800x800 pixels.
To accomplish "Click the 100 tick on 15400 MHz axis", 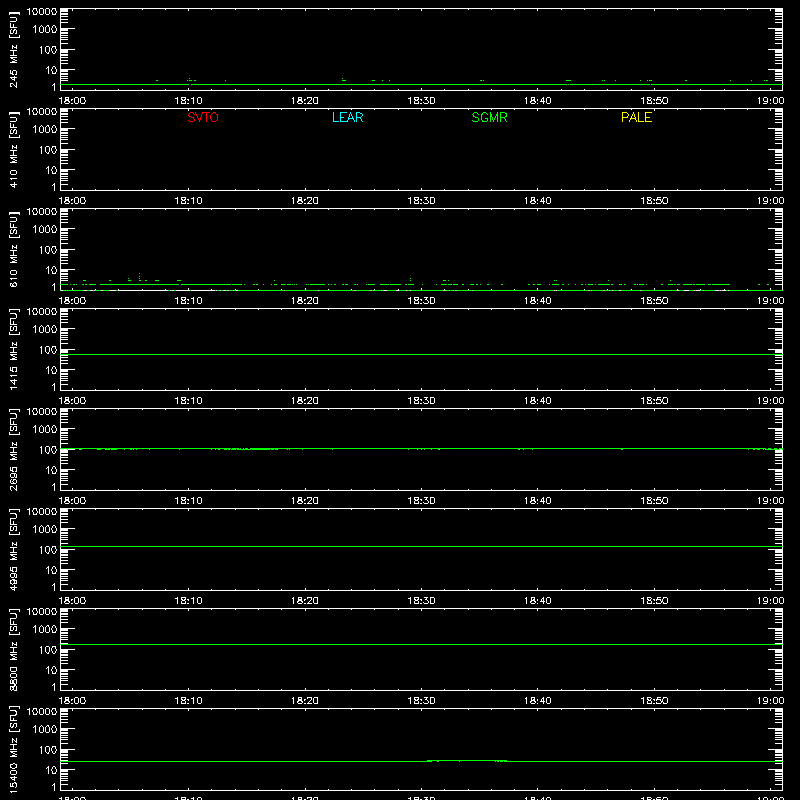I will coord(48,749).
